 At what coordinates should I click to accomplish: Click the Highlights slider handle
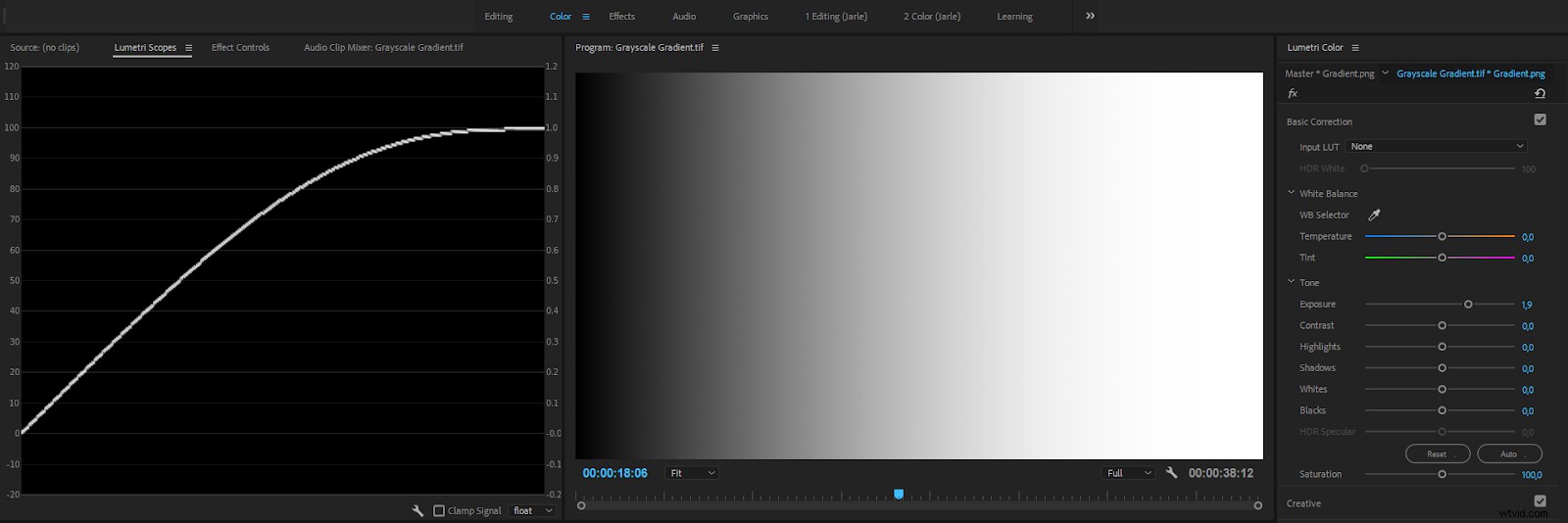tap(1442, 347)
